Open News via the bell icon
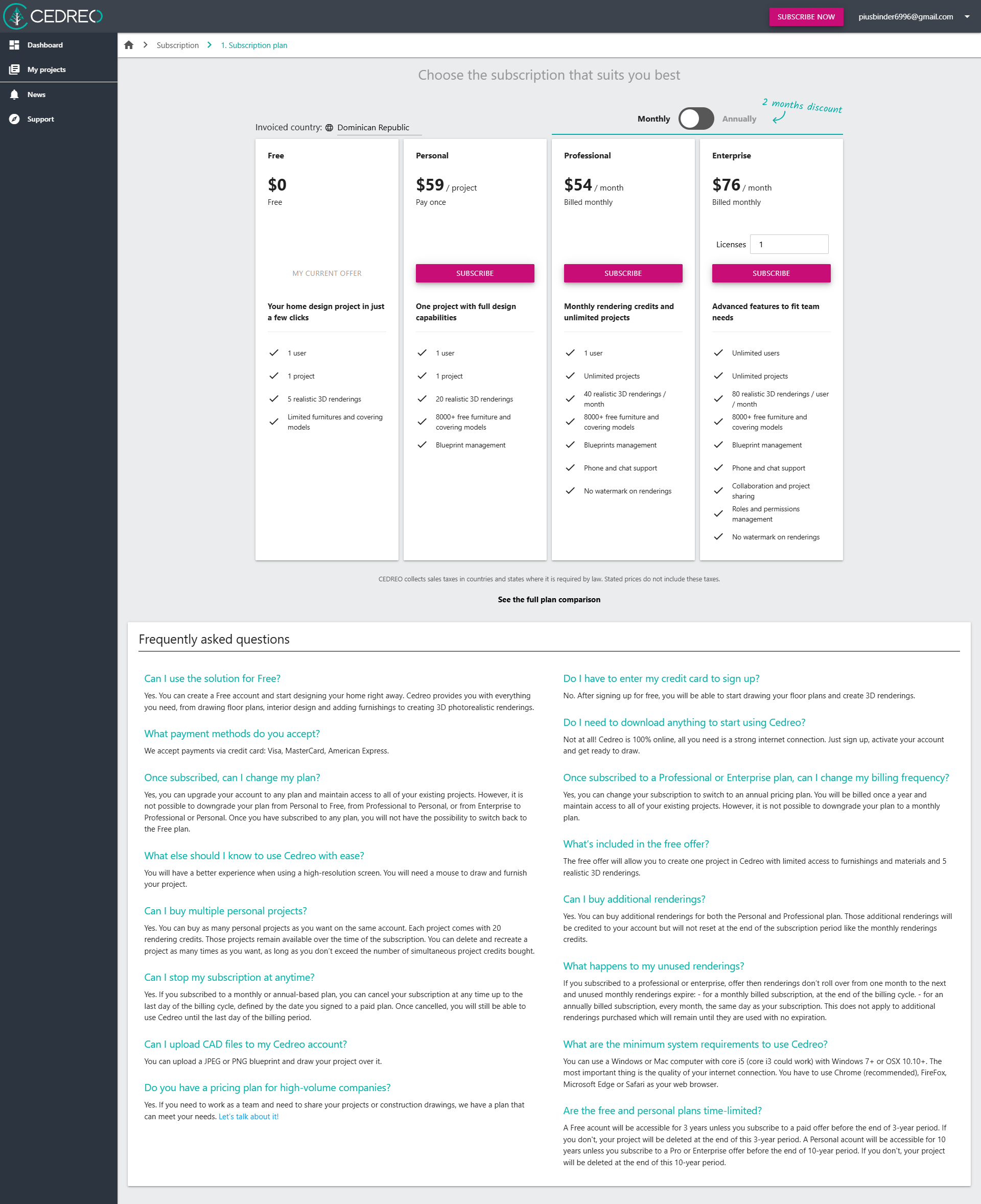 (x=14, y=95)
